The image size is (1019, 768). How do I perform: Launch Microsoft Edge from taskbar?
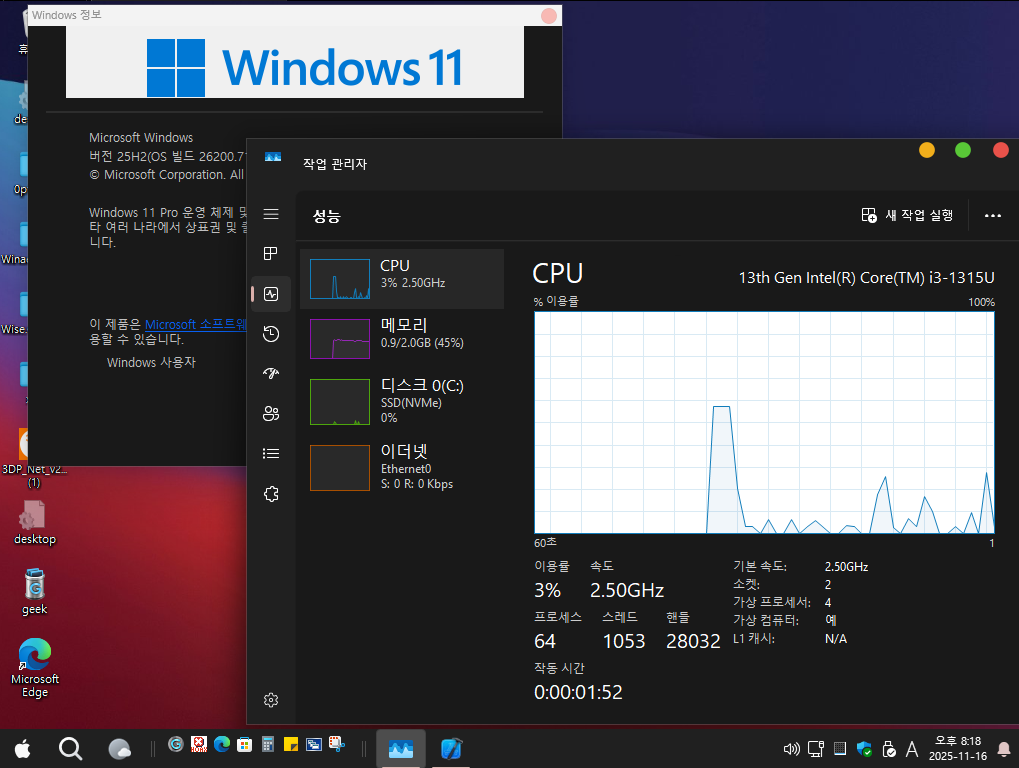click(x=222, y=744)
